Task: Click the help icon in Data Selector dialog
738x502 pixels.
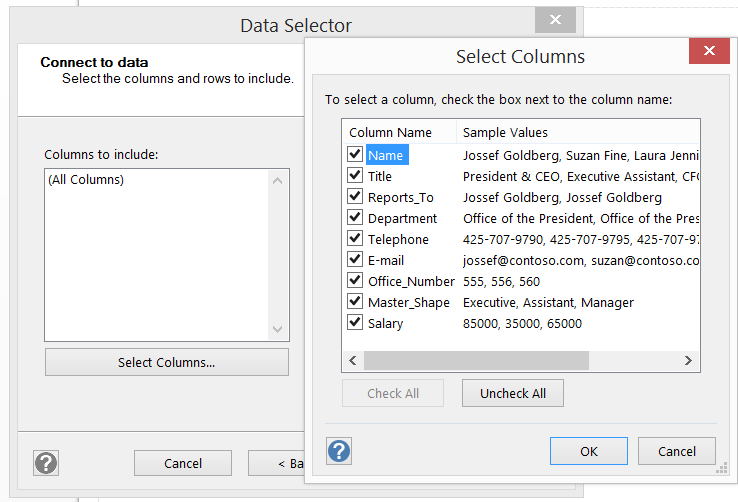Action: [46, 463]
